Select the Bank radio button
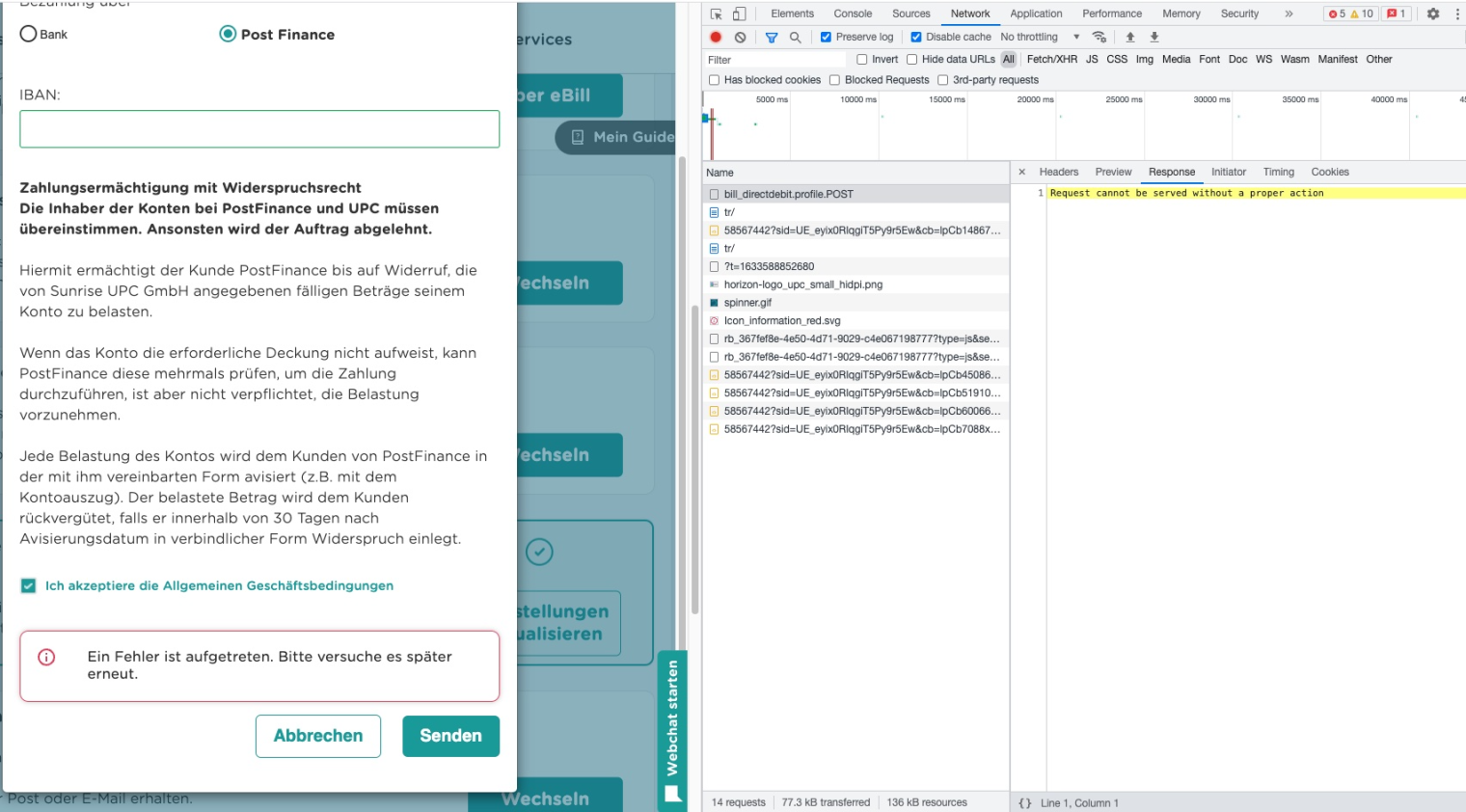This screenshot has height=812, width=1466. point(29,34)
